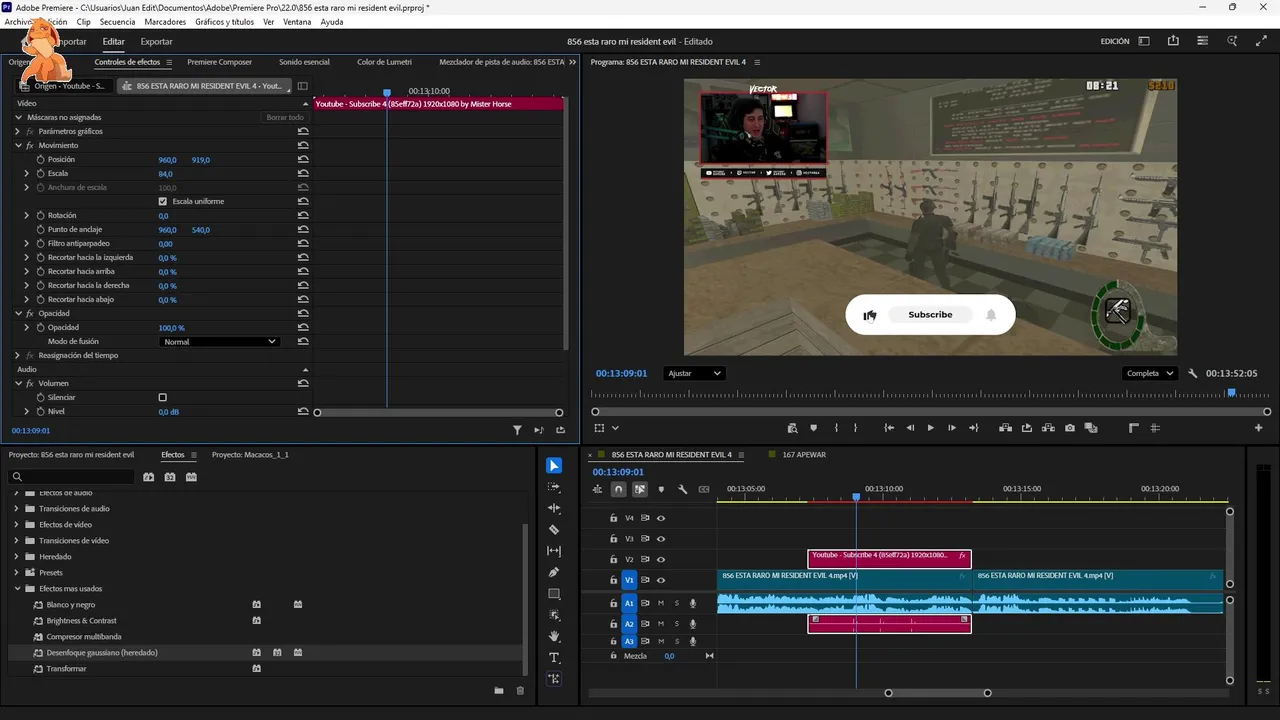Viewport: 1280px width, 720px height.
Task: Select the Rectangle tool
Action: click(554, 594)
